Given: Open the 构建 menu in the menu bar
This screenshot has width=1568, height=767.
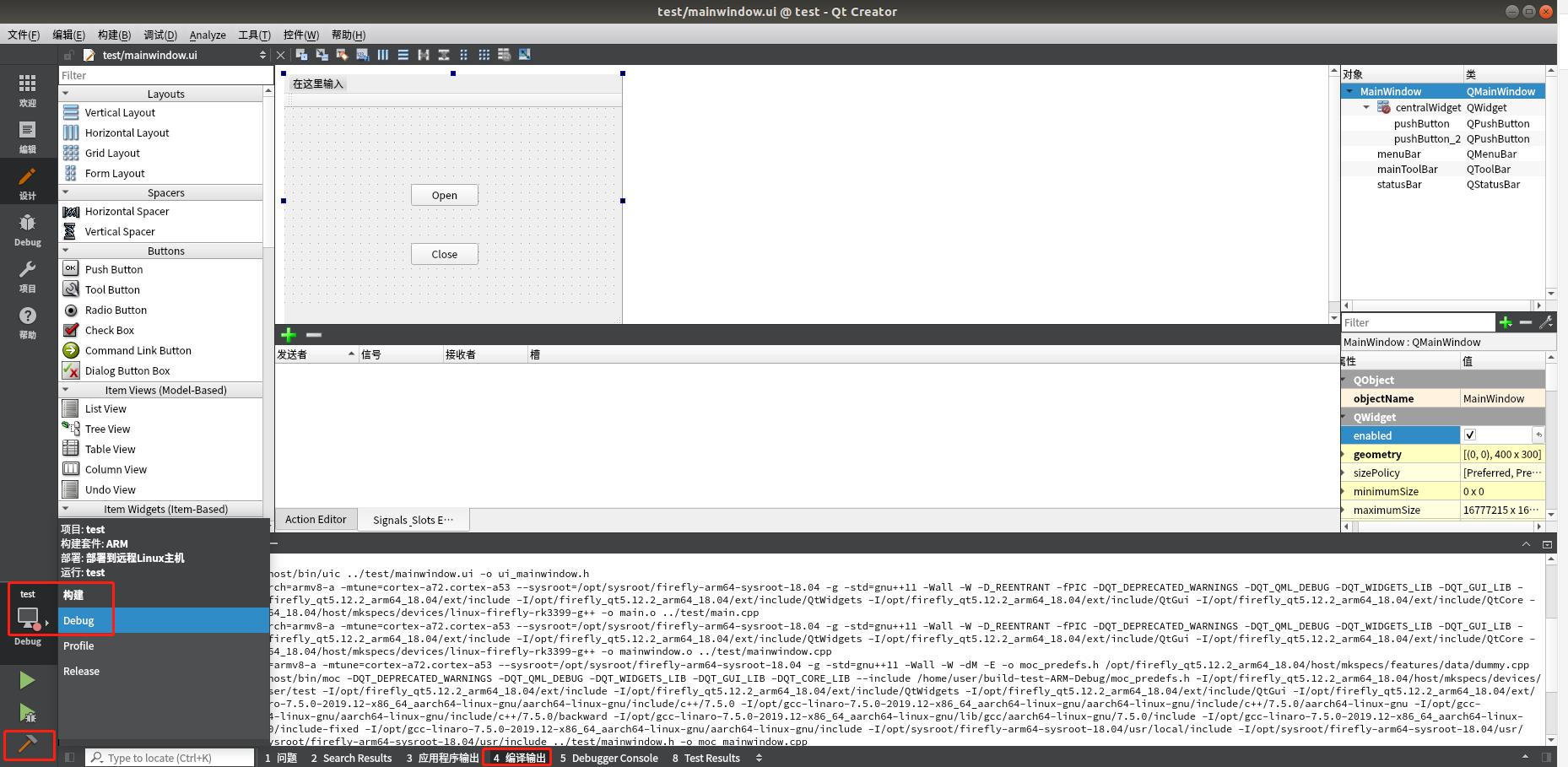Looking at the screenshot, I should point(114,35).
